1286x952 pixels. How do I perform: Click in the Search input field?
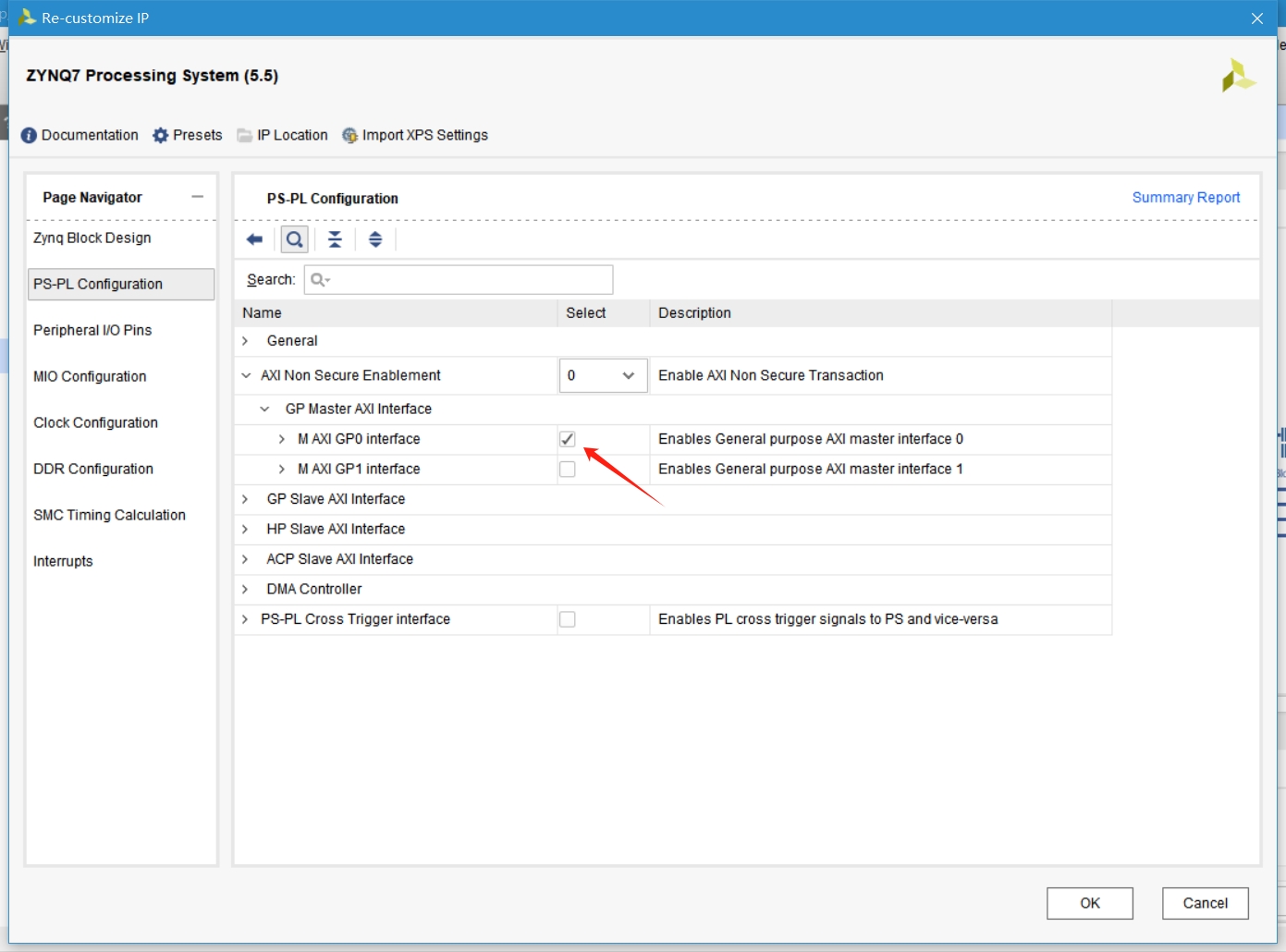459,280
